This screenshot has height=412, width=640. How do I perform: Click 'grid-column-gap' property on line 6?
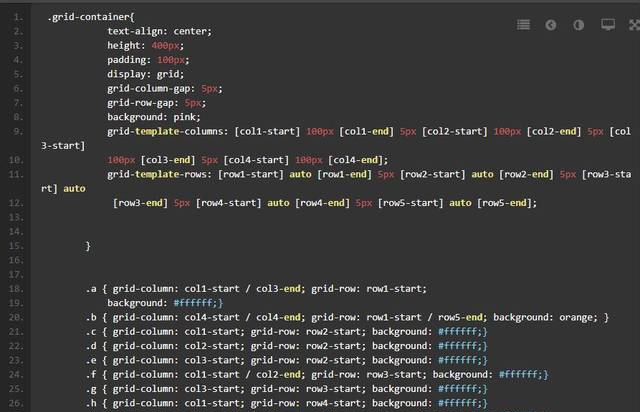[x=149, y=89]
